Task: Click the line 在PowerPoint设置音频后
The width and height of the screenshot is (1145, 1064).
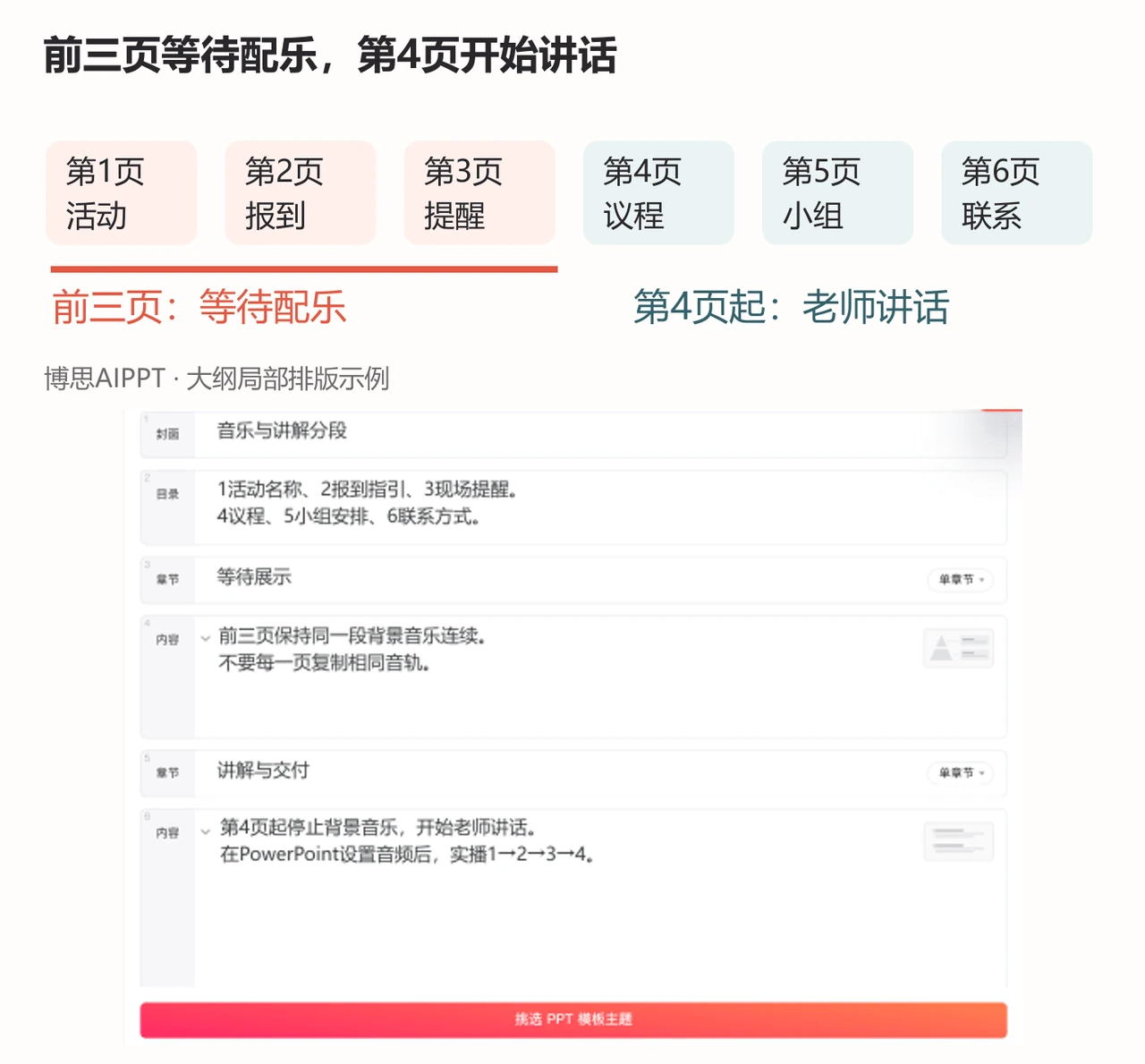Action: click(x=408, y=855)
